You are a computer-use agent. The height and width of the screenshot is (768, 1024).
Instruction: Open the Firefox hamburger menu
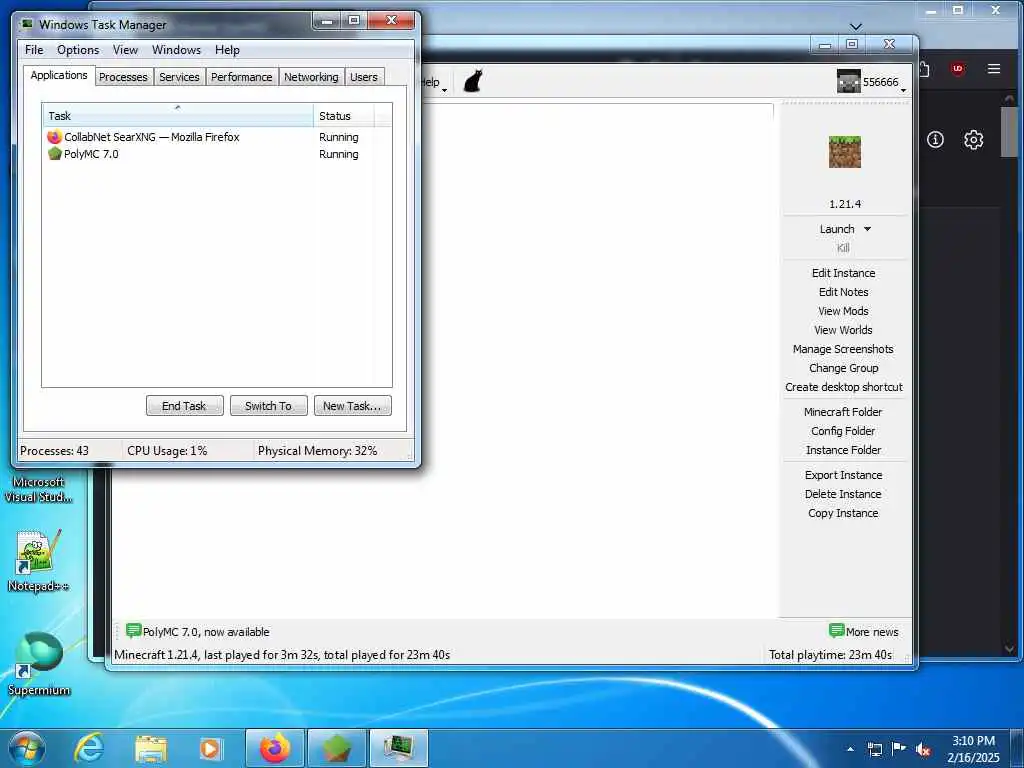click(x=994, y=69)
